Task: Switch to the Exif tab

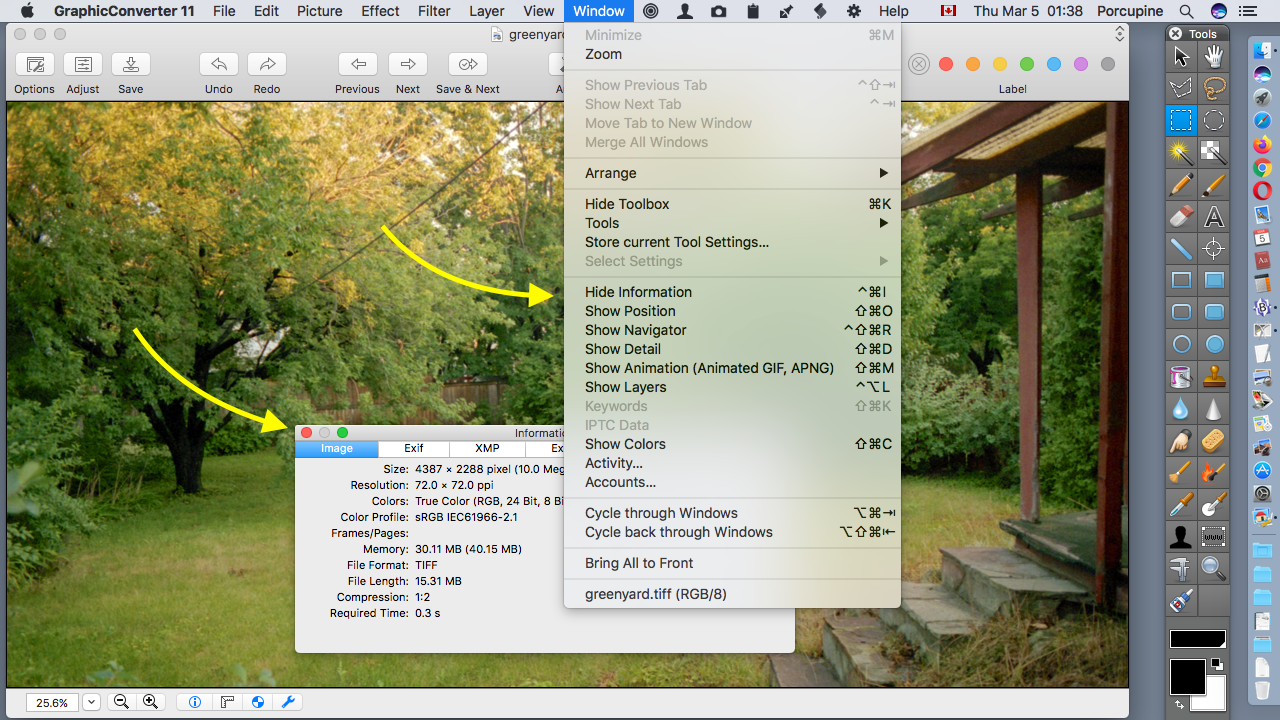Action: pyautogui.click(x=414, y=449)
